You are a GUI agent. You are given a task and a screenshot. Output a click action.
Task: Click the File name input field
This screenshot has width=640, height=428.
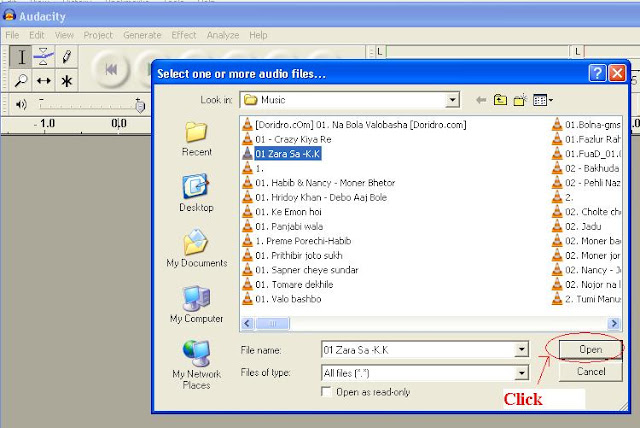click(x=418, y=350)
